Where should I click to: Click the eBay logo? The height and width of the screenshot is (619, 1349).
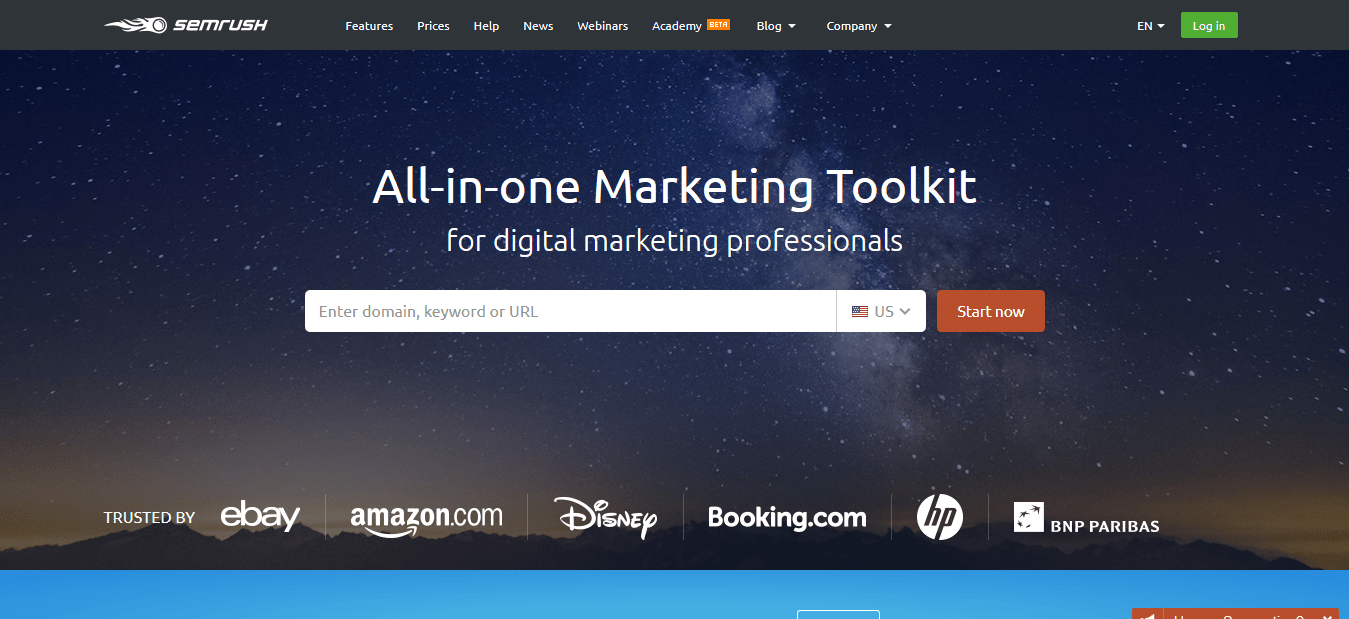tap(260, 516)
